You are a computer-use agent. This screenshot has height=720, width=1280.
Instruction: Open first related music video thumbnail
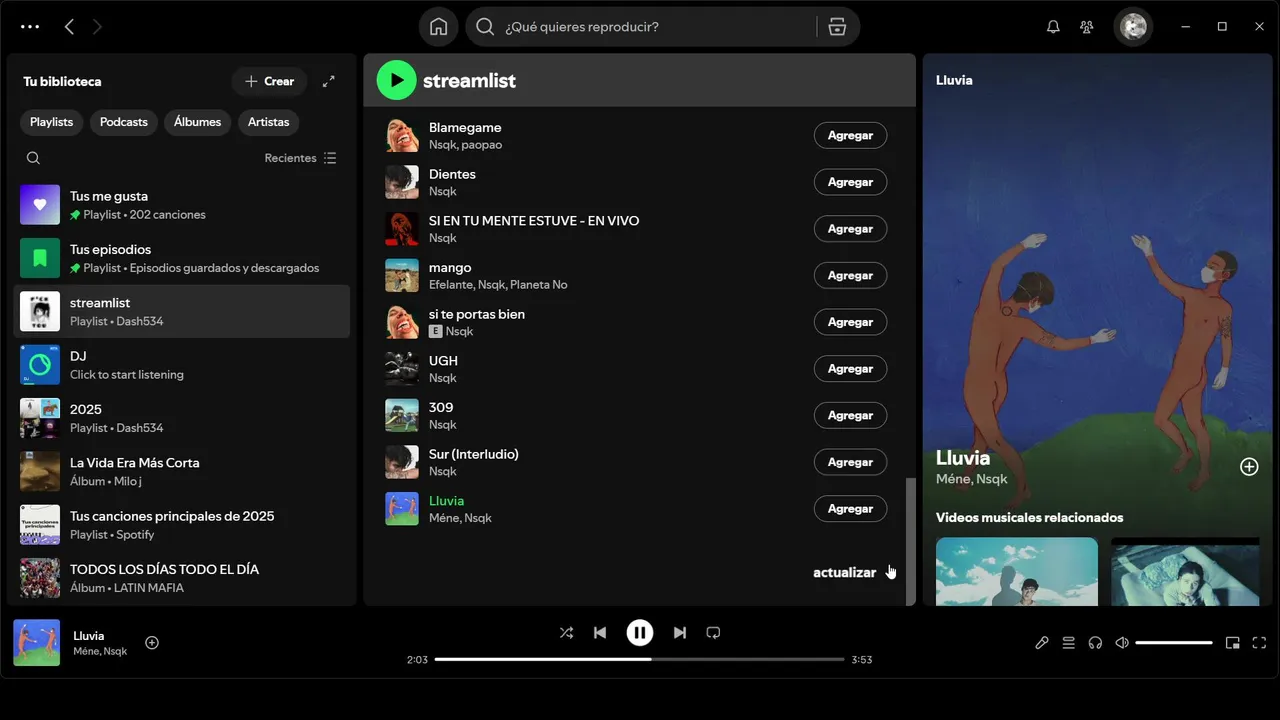1017,571
